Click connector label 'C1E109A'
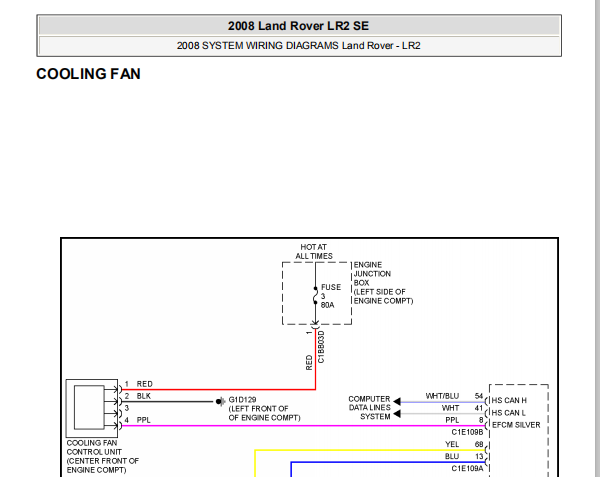The width and height of the screenshot is (600, 477). pyautogui.click(x=467, y=469)
